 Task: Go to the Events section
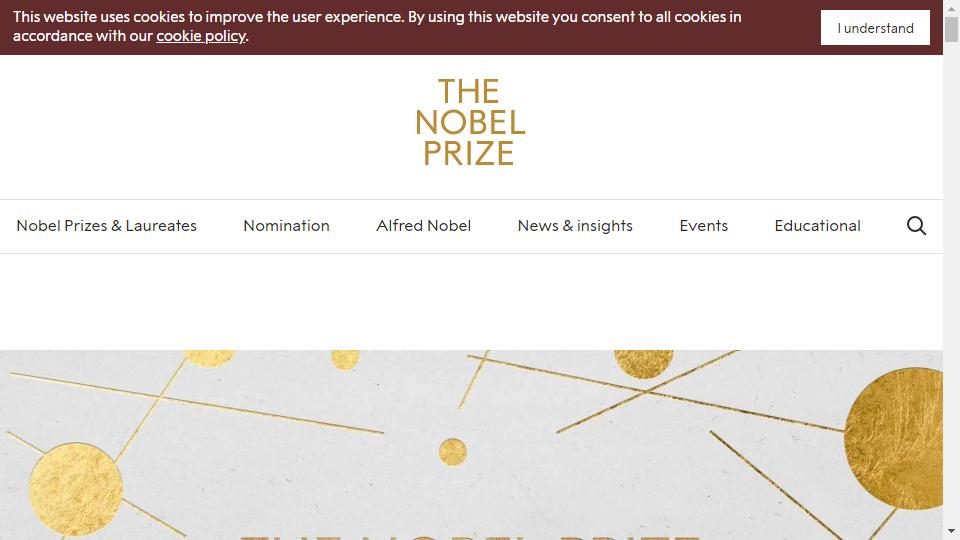(703, 226)
